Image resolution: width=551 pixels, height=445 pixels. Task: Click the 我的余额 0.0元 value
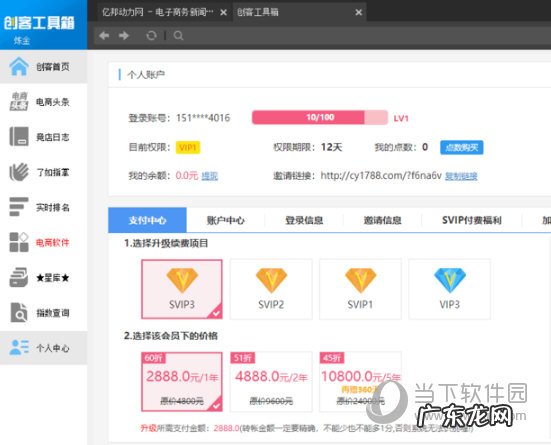187,175
